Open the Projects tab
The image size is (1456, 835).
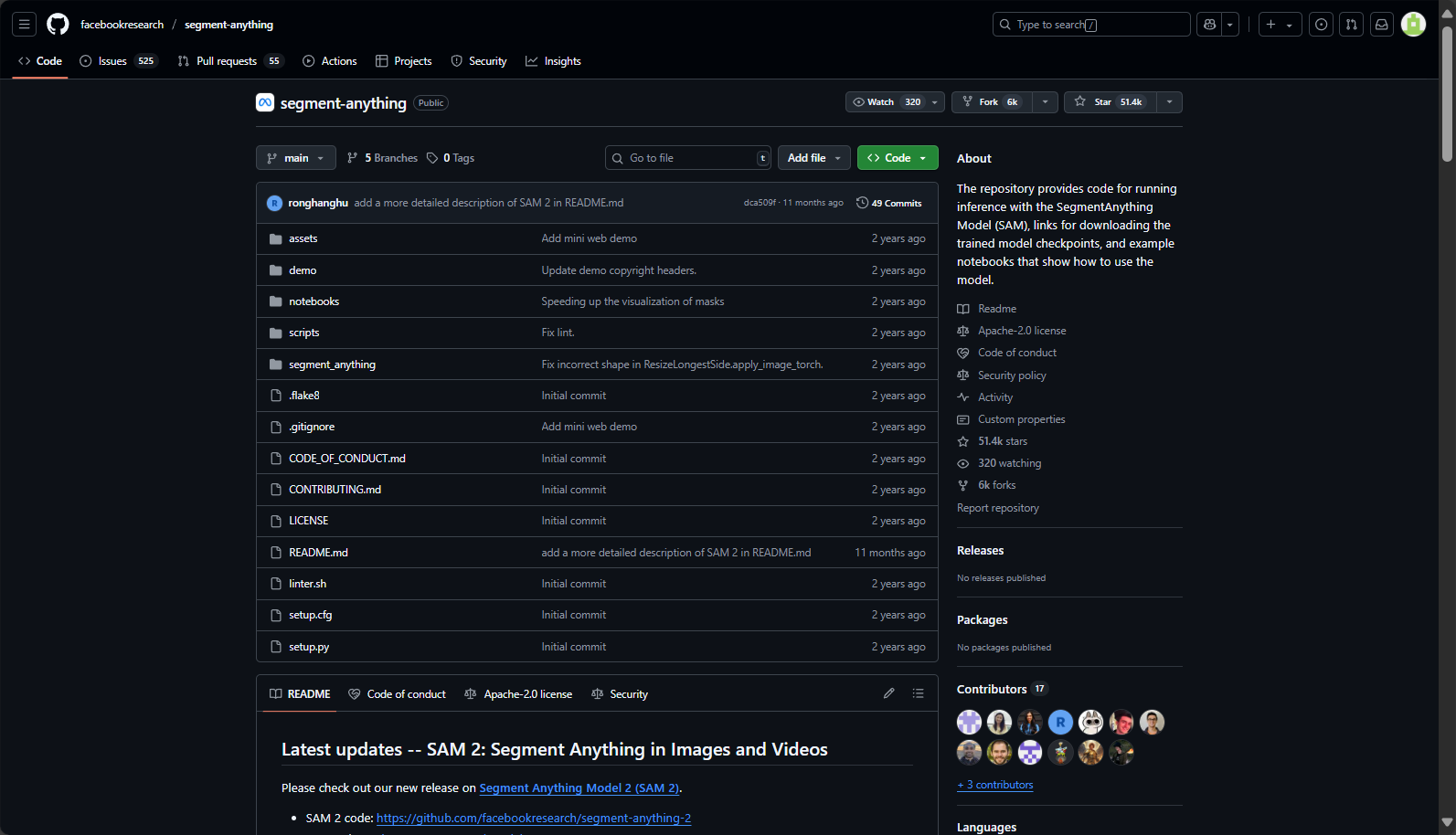tap(404, 61)
